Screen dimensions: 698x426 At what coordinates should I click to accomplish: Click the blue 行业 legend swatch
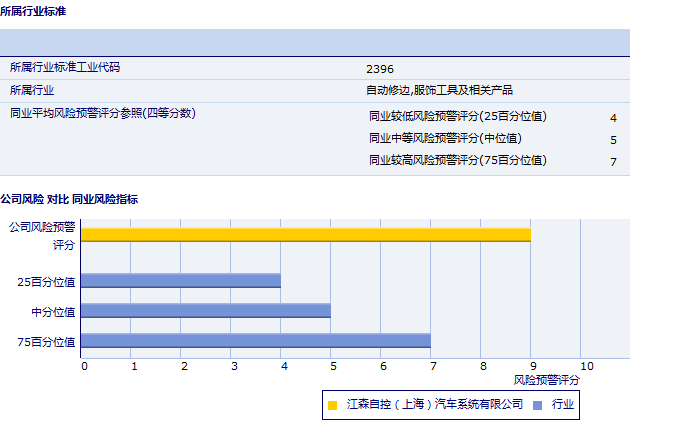[537, 405]
